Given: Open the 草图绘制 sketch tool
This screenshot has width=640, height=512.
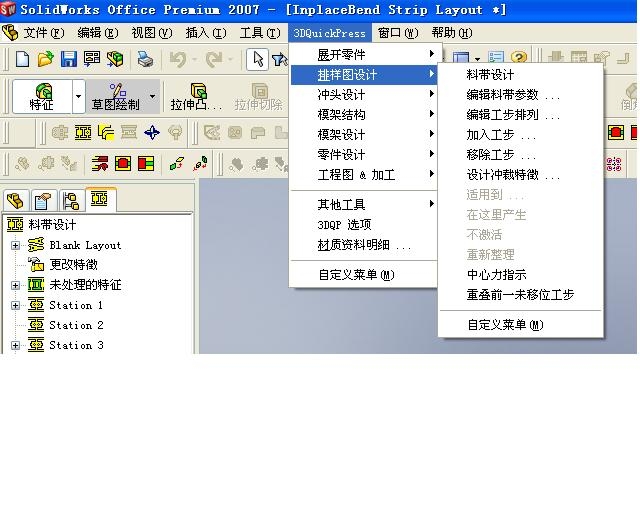Looking at the screenshot, I should tap(117, 97).
